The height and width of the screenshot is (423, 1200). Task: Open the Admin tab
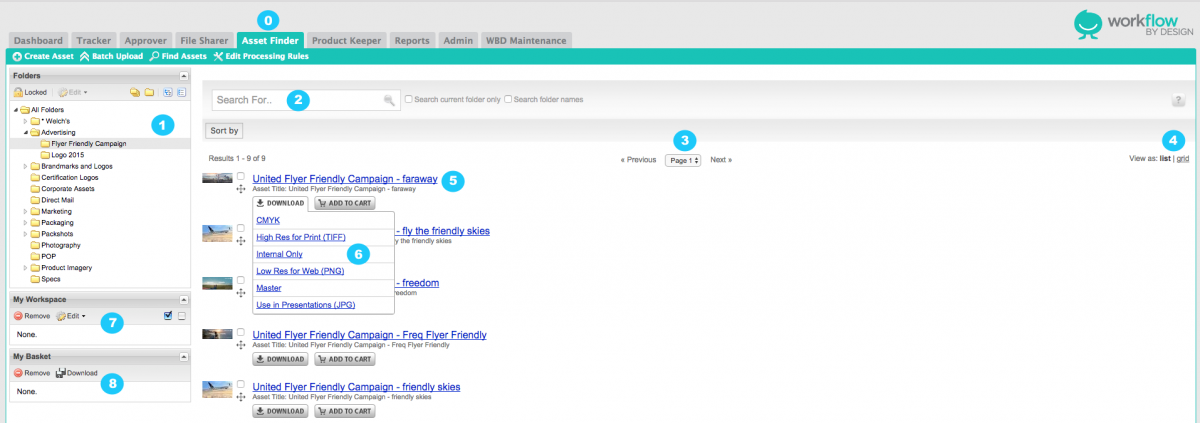click(x=458, y=40)
